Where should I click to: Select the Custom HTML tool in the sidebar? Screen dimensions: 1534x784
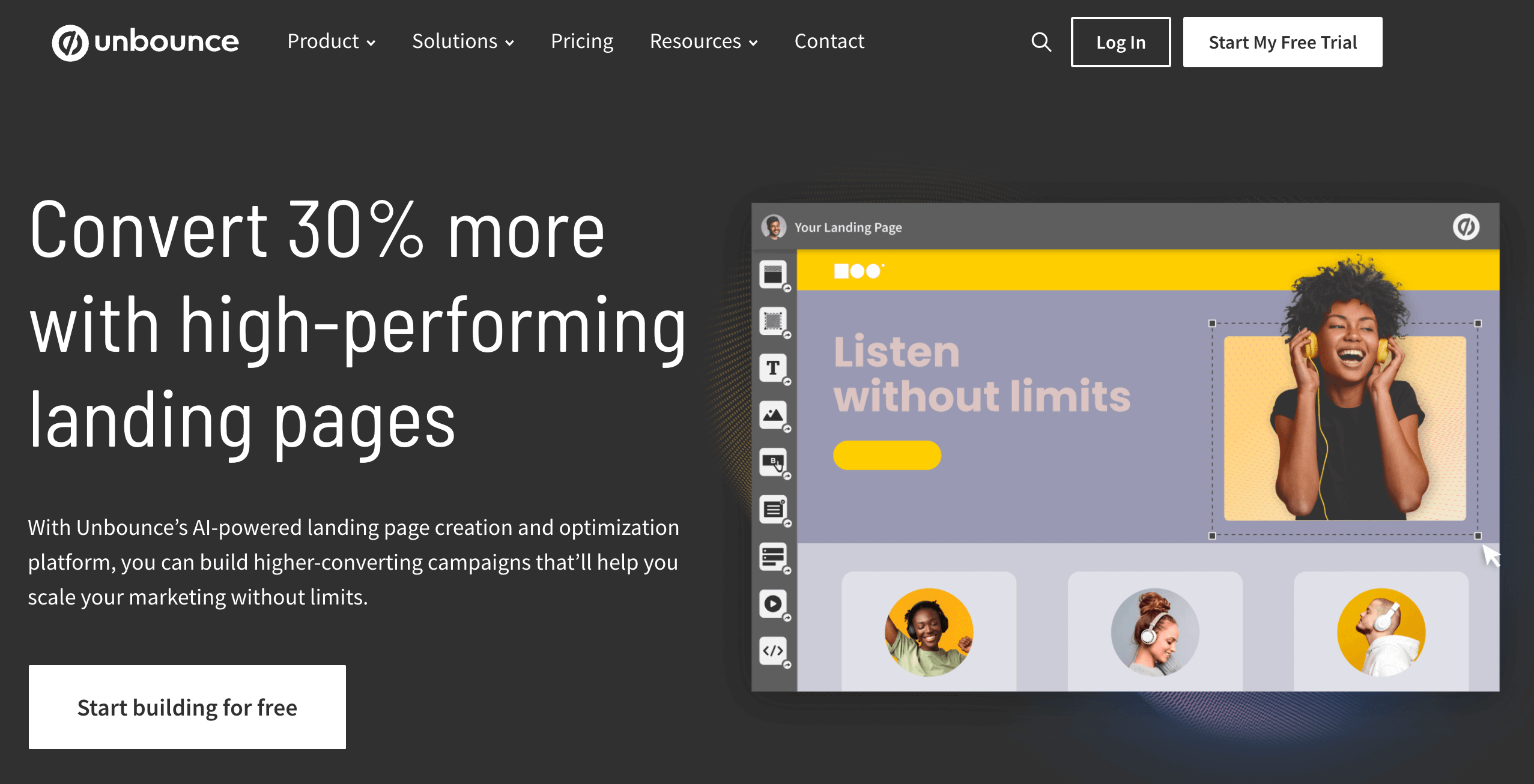click(x=774, y=650)
